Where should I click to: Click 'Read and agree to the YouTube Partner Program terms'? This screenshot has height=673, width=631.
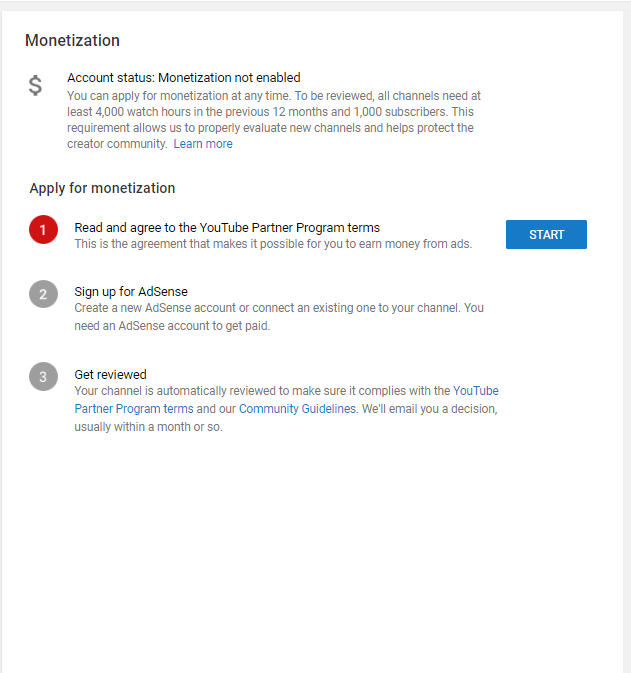point(227,227)
